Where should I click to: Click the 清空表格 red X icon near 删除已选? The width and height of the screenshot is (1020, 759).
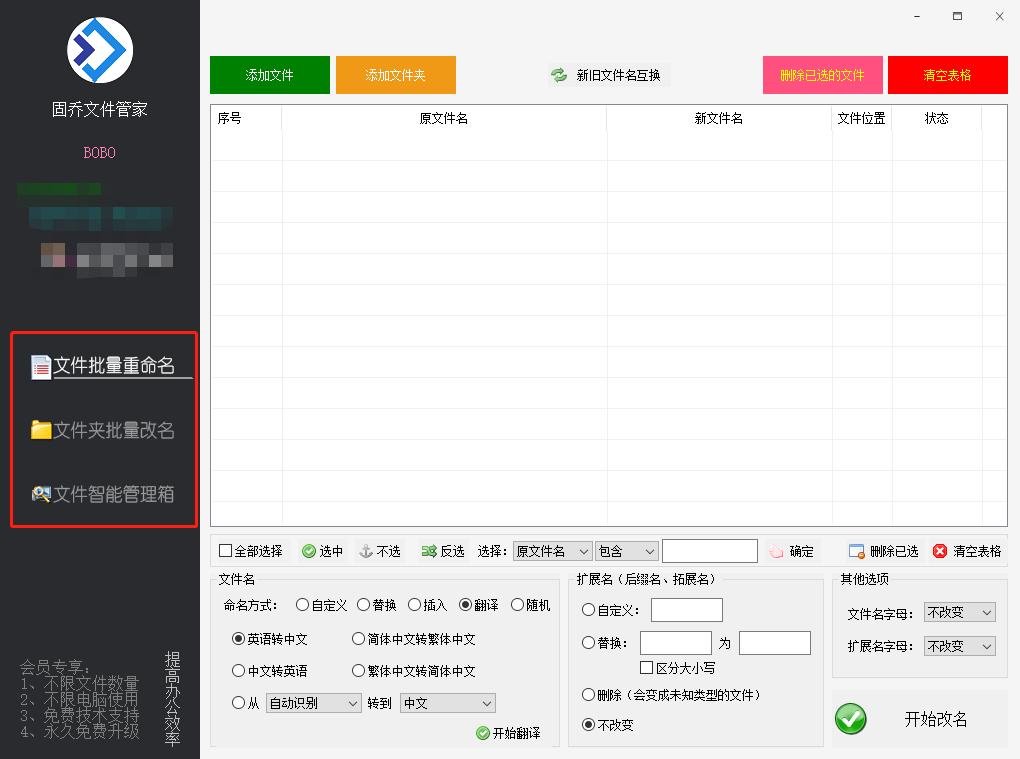[936, 550]
